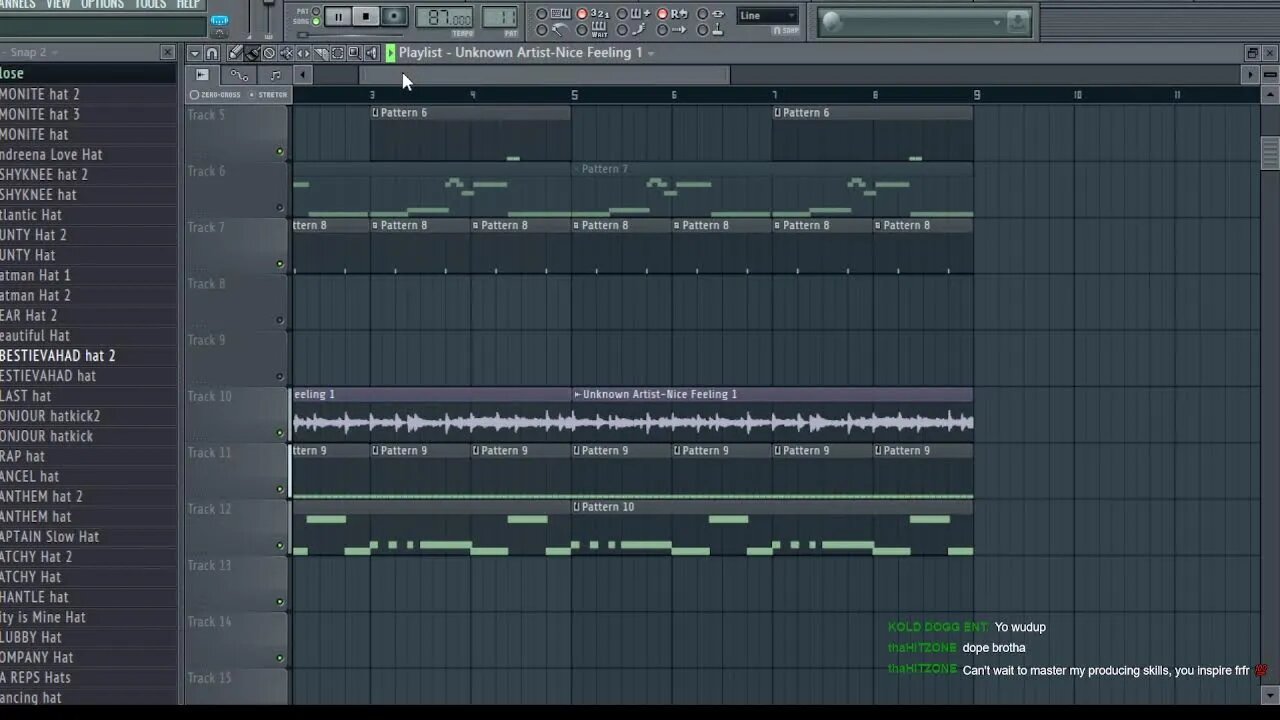This screenshot has width=1280, height=720.
Task: Mute Track 5 via its green dot
Action: (x=280, y=152)
